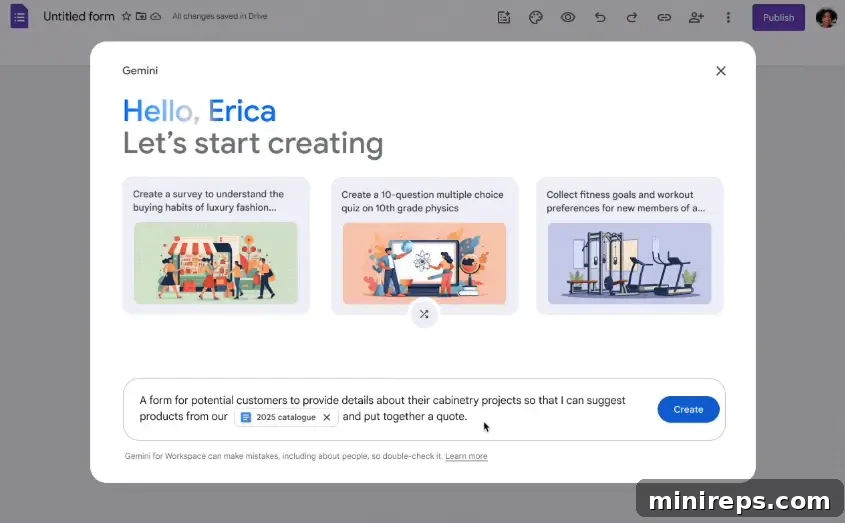Undo the last change
The image size is (845, 523).
600,17
